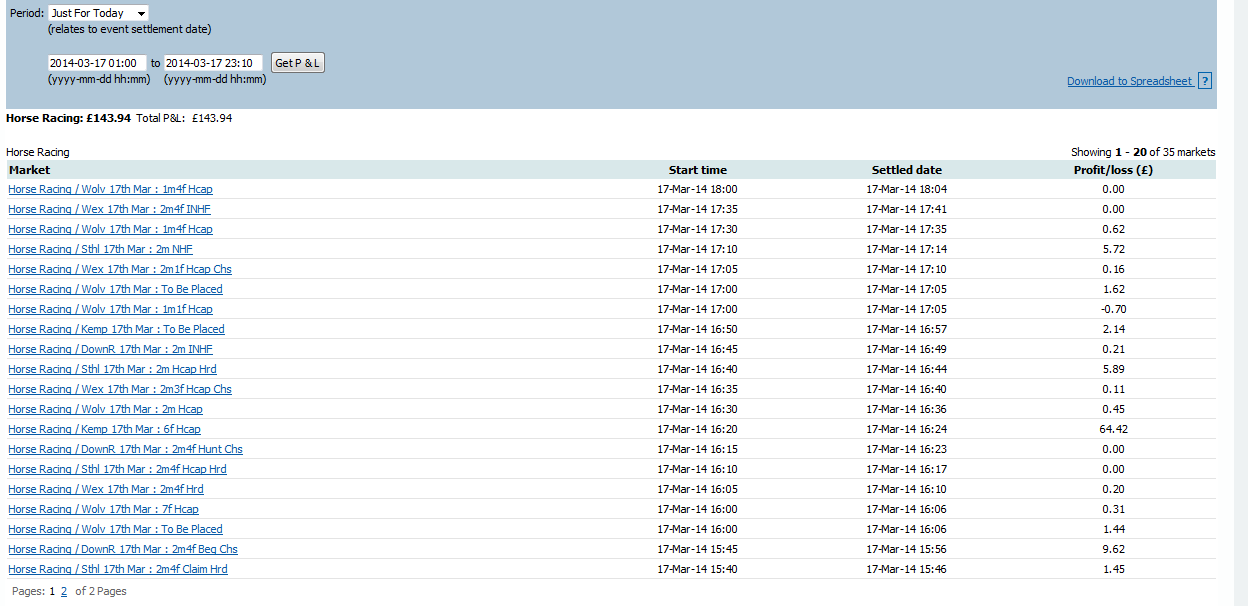Open DownR 17th Mar 2m4f Beg Chs market
Viewport: 1248px width, 606px height.
pos(123,549)
